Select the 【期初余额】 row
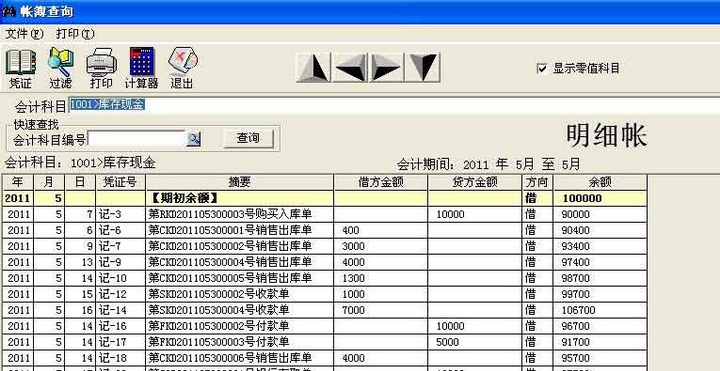720x371 pixels. coord(325,198)
